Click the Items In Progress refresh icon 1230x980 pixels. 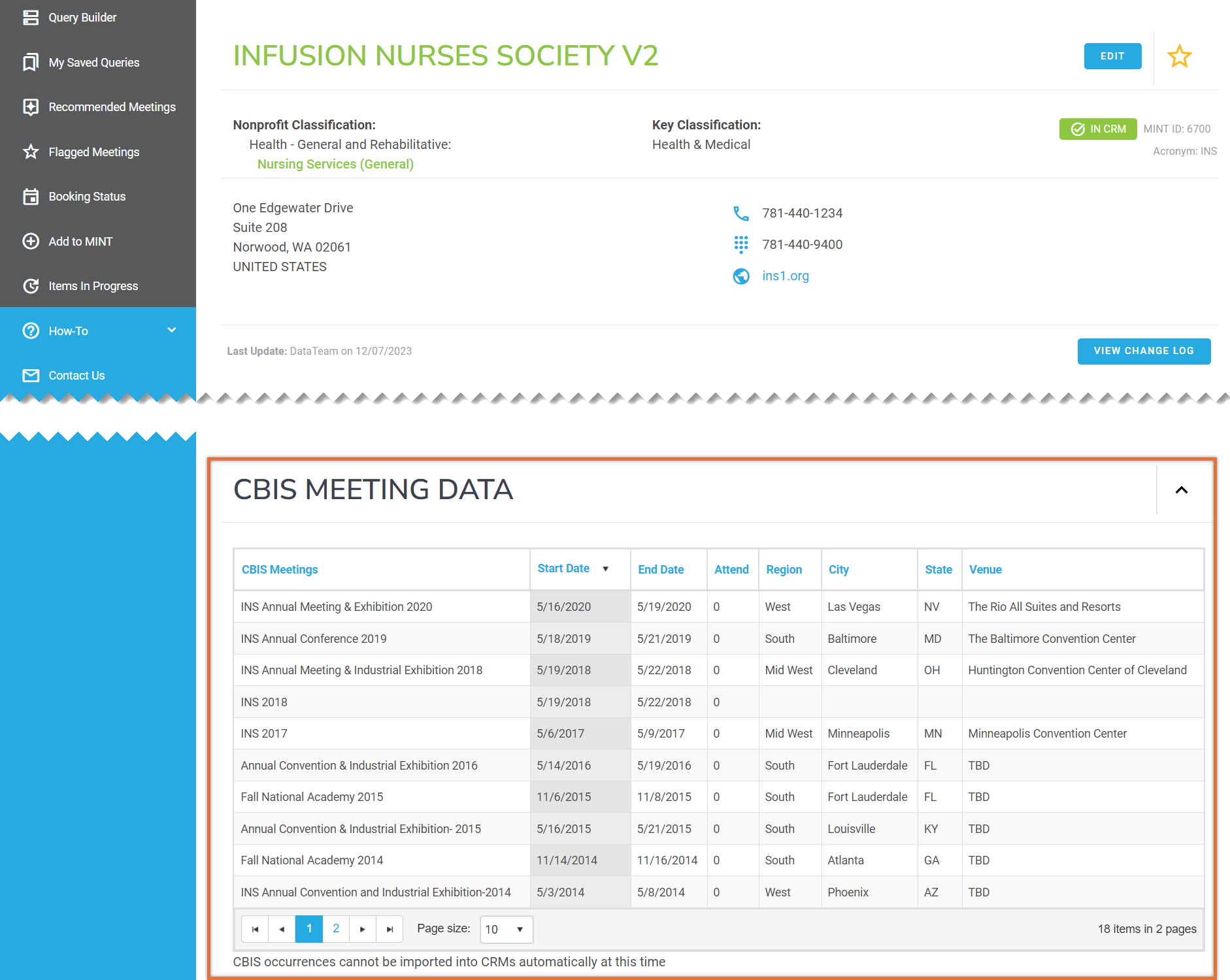pyautogui.click(x=31, y=286)
